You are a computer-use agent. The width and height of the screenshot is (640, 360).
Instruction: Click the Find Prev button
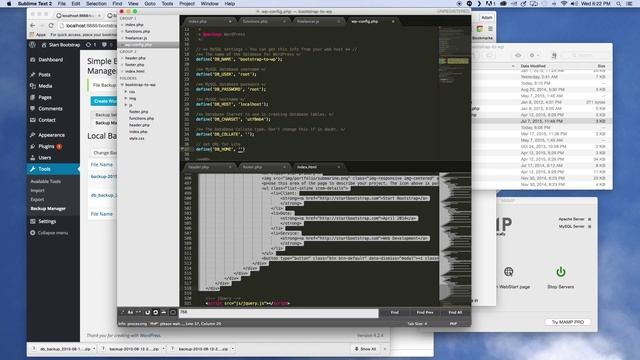[425, 313]
